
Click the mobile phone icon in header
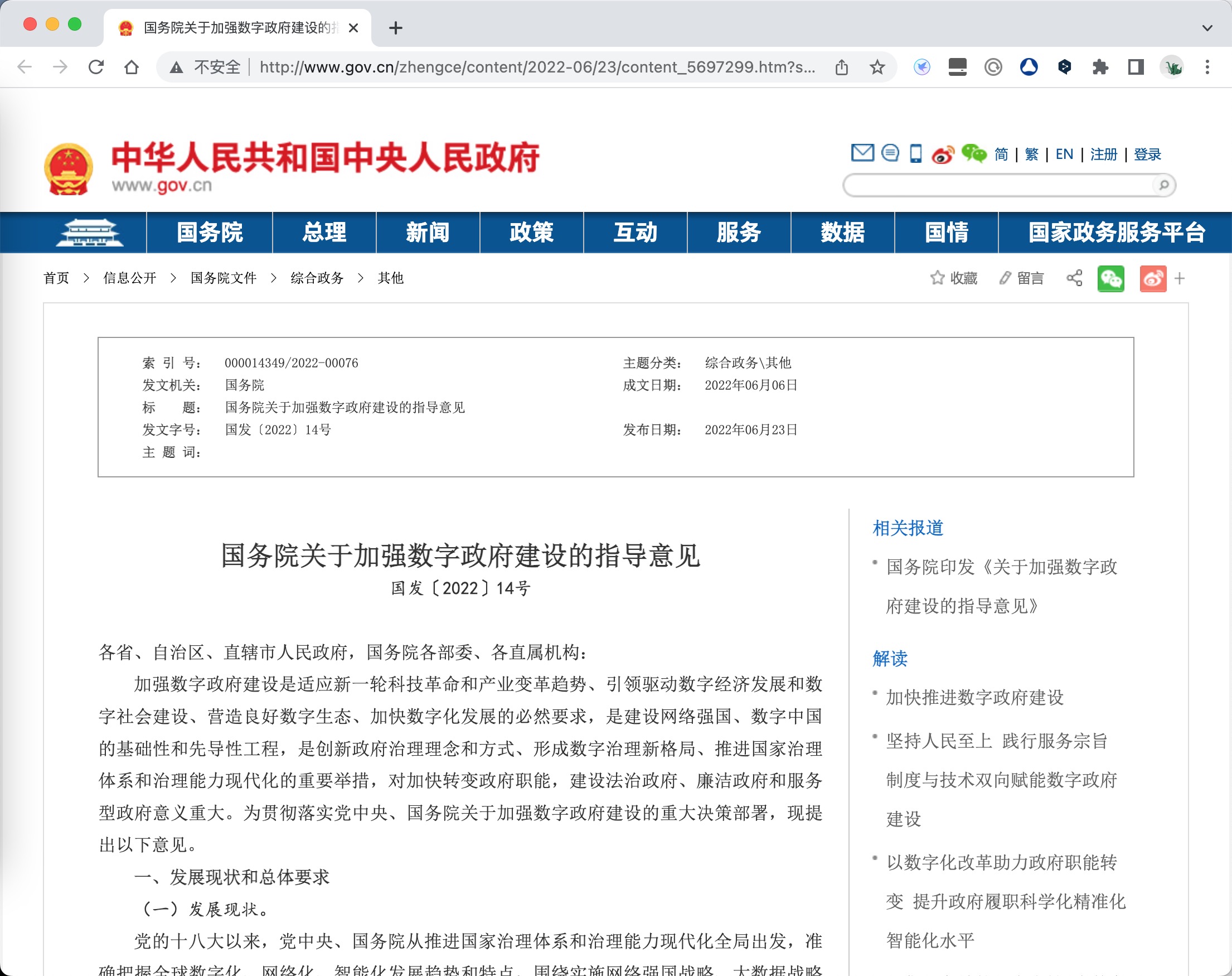click(x=915, y=154)
